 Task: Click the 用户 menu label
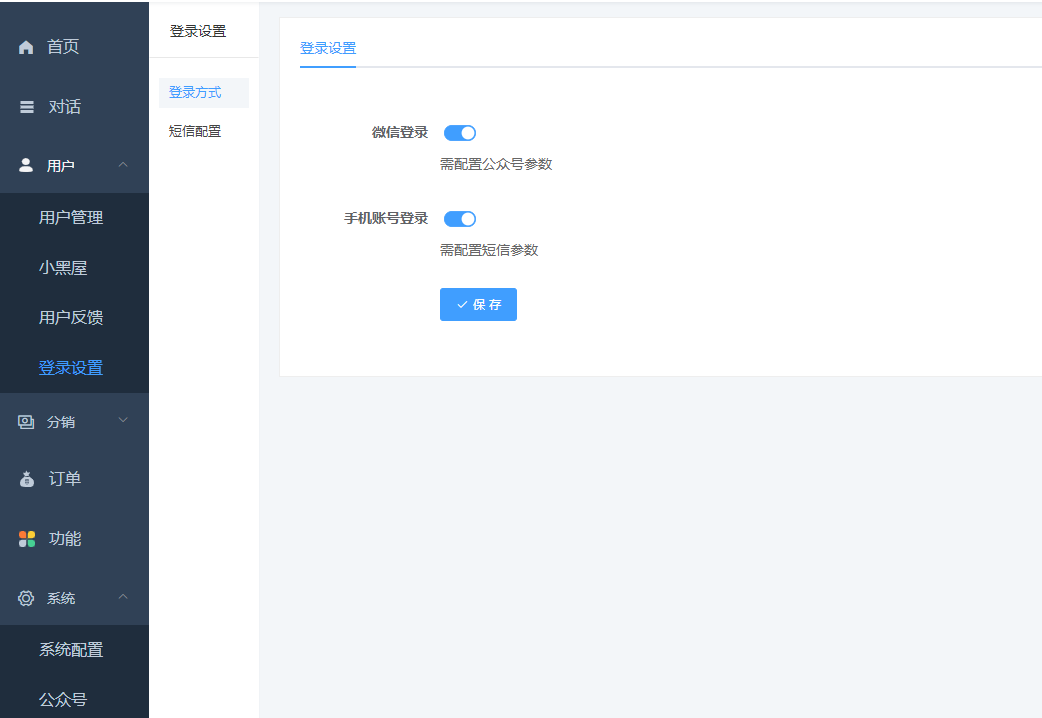tap(60, 166)
